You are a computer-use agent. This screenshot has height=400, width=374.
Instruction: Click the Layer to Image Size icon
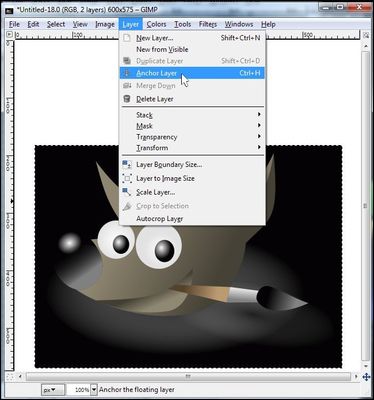[x=127, y=178]
